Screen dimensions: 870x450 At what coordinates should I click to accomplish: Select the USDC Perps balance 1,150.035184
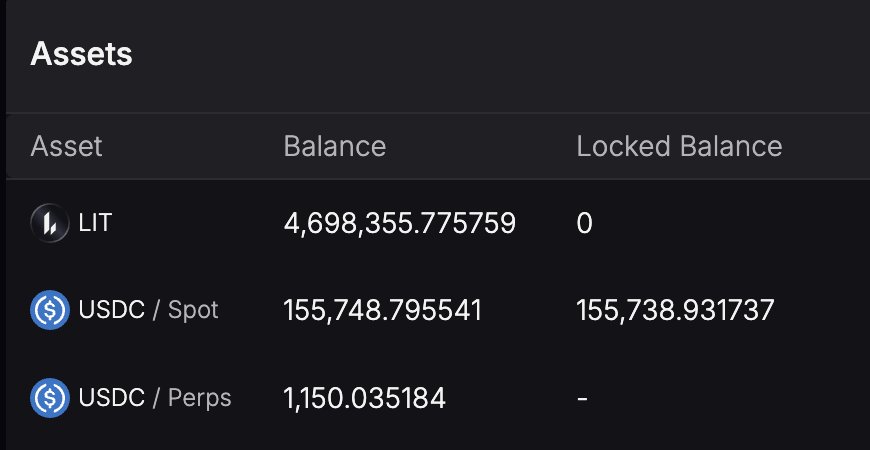point(365,398)
